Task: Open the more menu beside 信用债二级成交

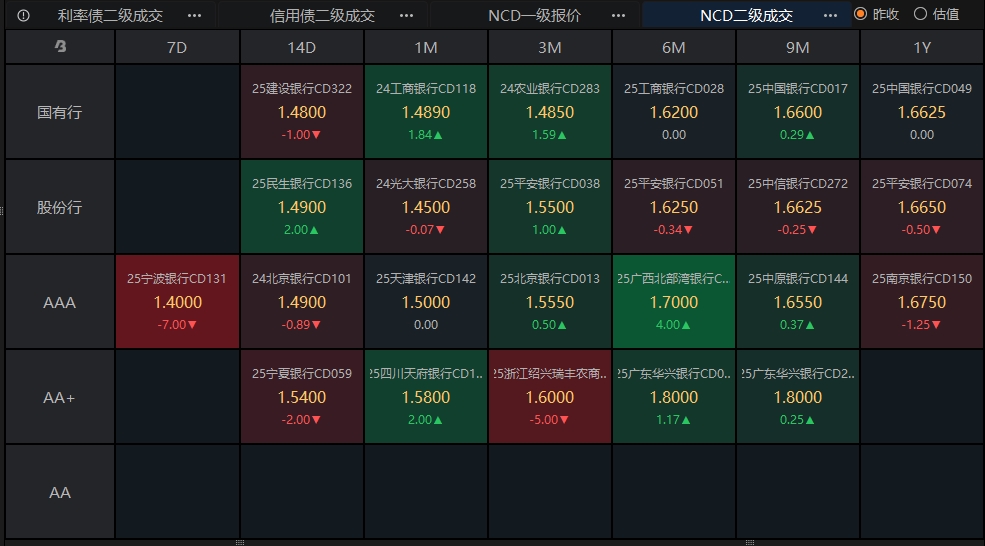Action: tap(406, 16)
